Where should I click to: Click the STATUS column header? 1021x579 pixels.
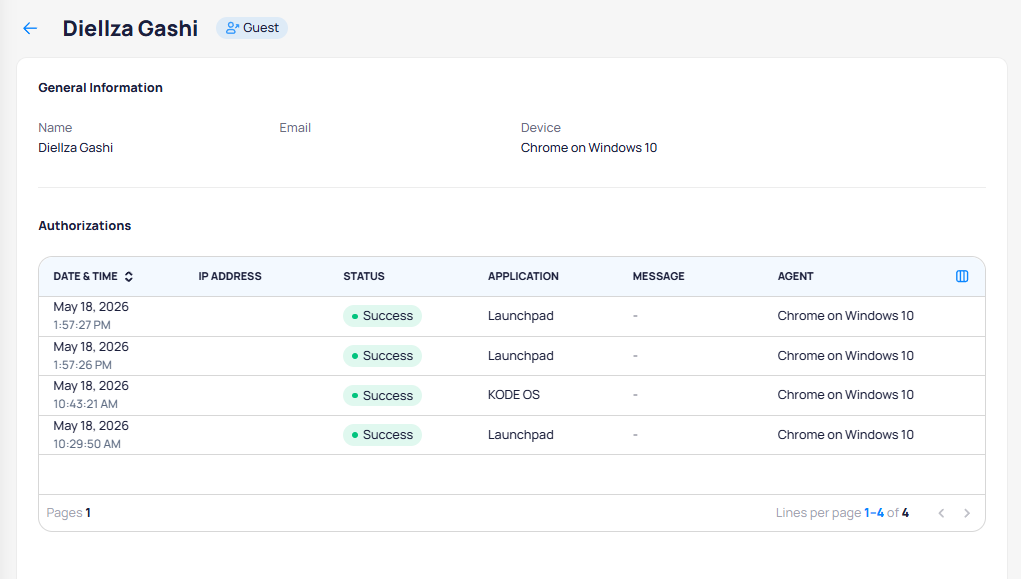364,276
